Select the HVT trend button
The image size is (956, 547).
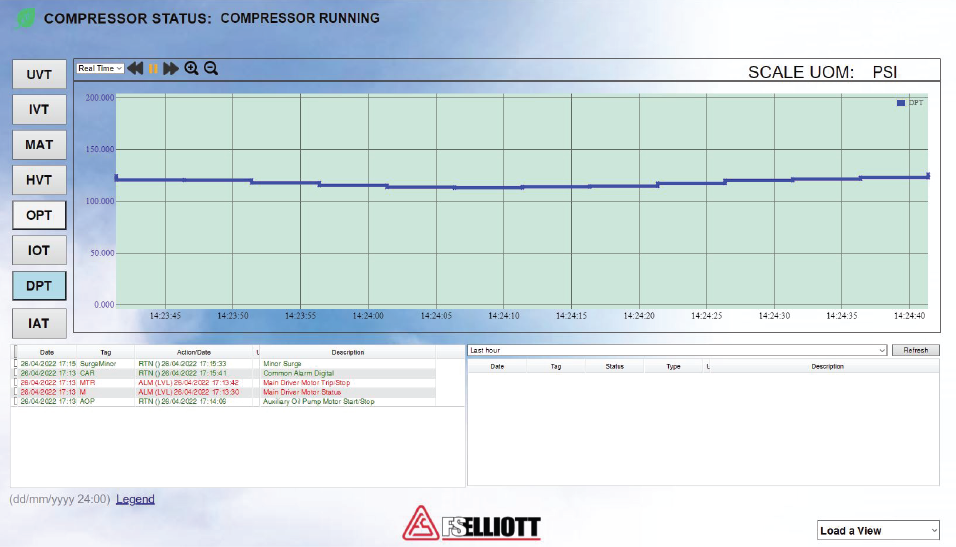[39, 180]
